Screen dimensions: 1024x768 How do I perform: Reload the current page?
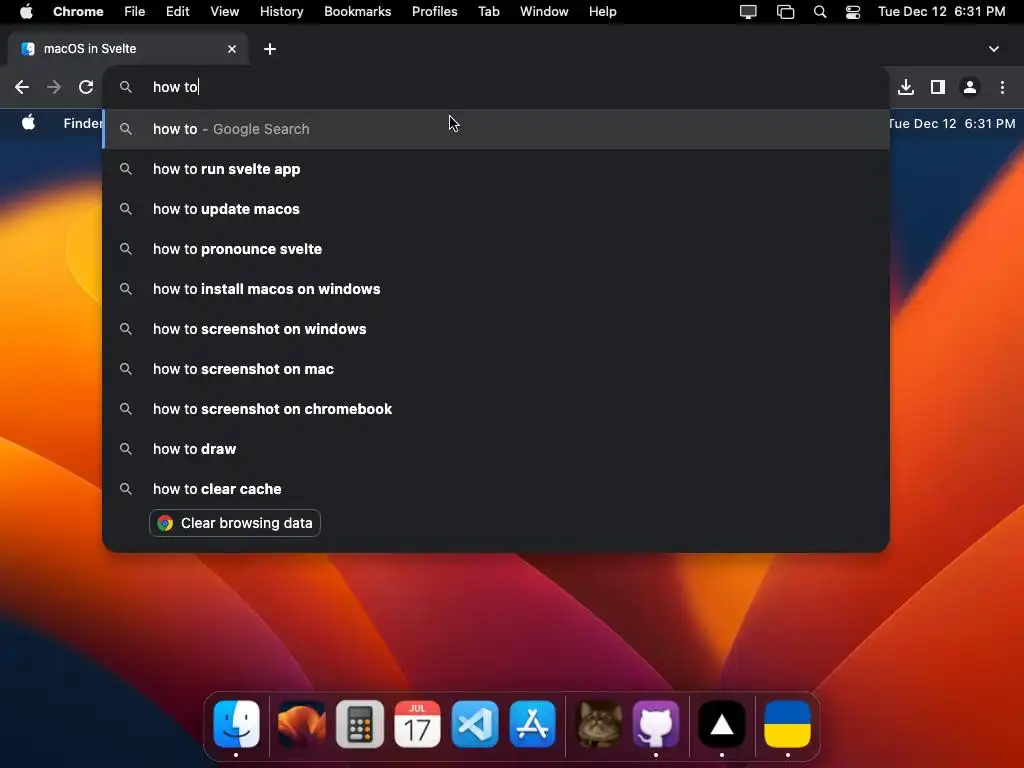[x=86, y=87]
